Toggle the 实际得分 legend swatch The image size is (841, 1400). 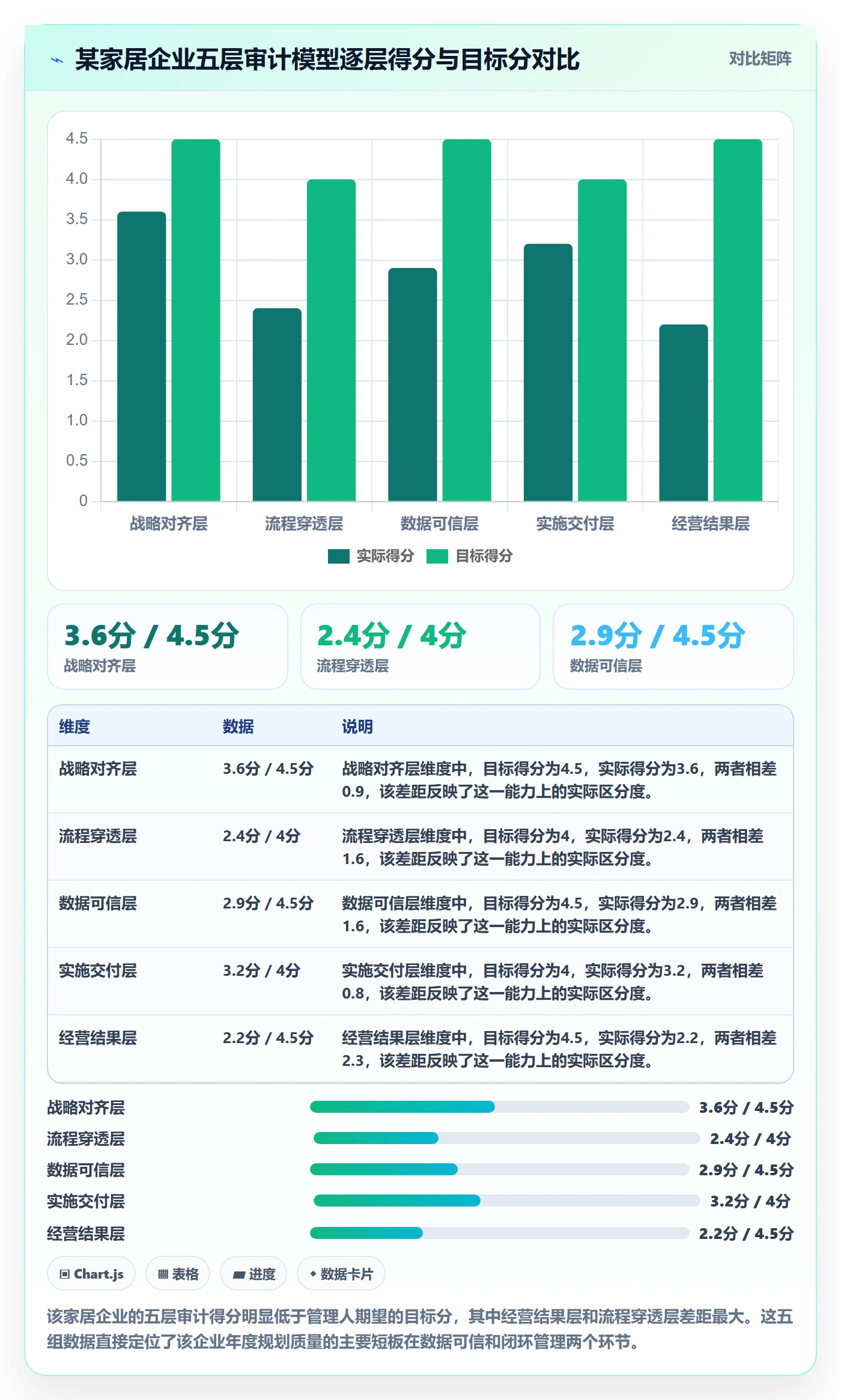[x=338, y=556]
